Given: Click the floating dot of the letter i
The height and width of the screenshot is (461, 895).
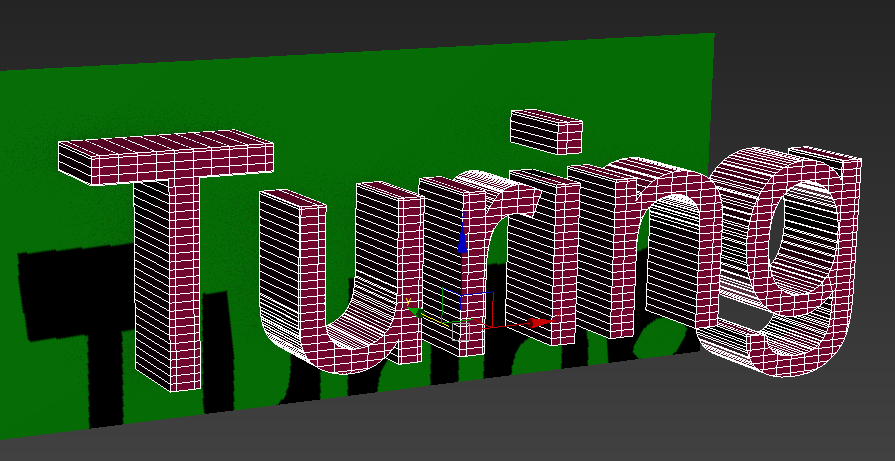Looking at the screenshot, I should click(546, 131).
